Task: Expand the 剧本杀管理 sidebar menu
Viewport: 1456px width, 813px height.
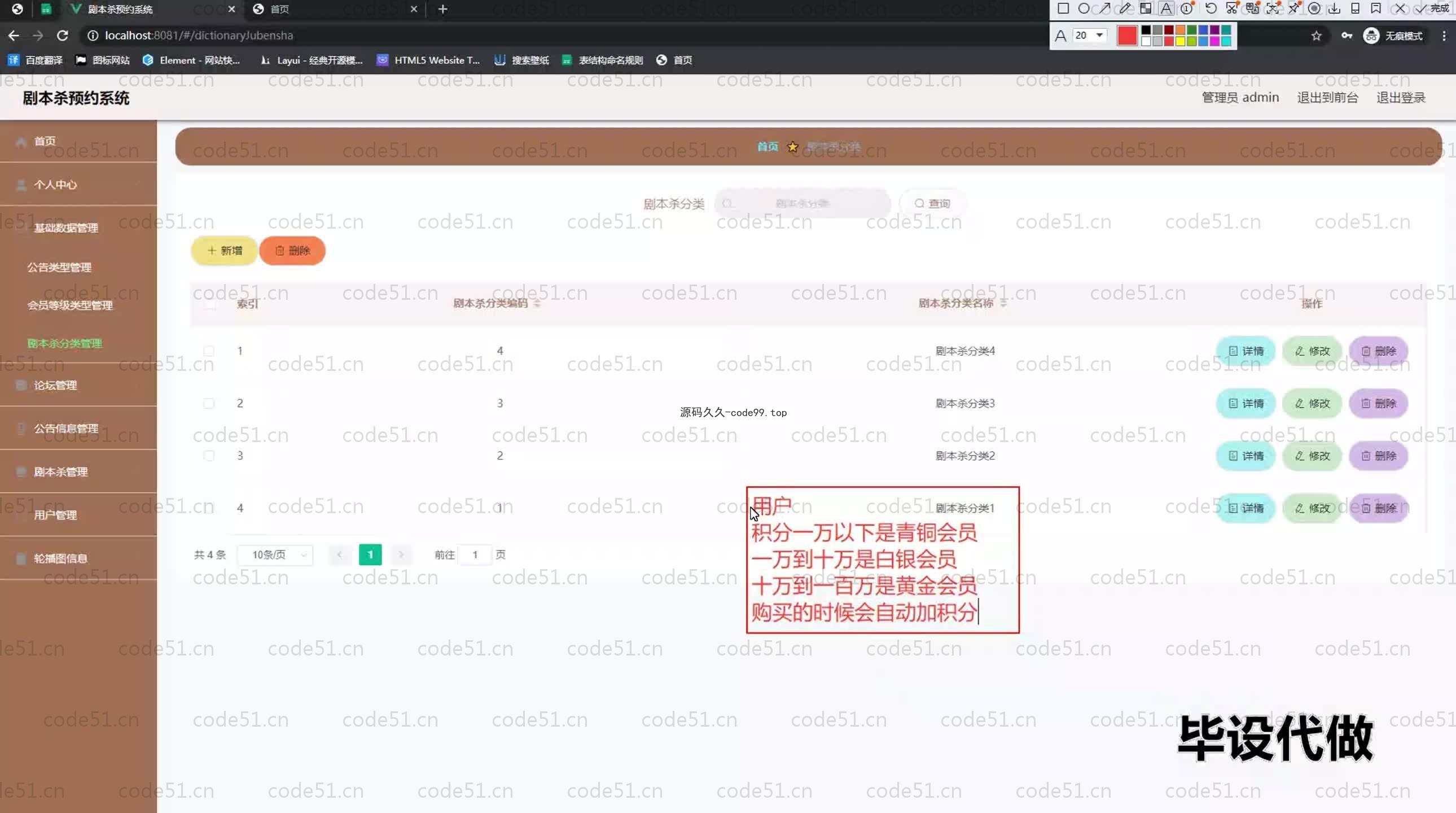Action: coord(78,471)
